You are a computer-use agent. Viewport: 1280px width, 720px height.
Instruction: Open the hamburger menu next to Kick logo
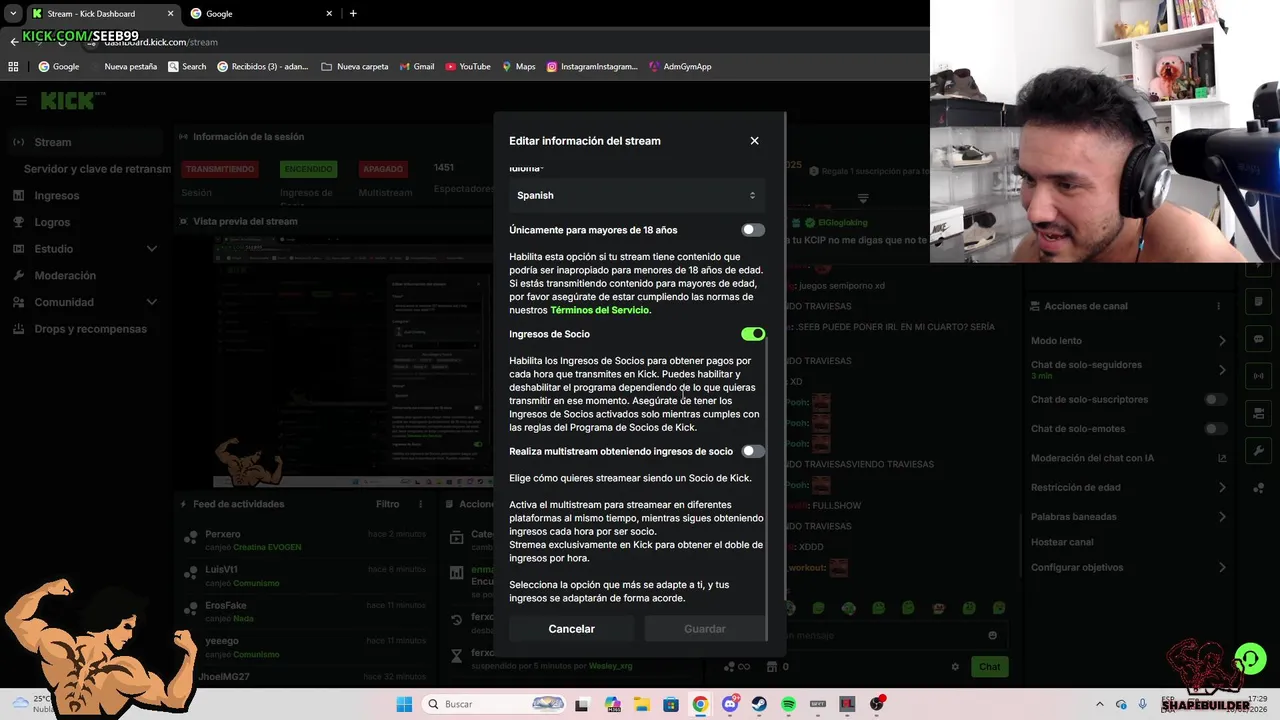tap(21, 101)
